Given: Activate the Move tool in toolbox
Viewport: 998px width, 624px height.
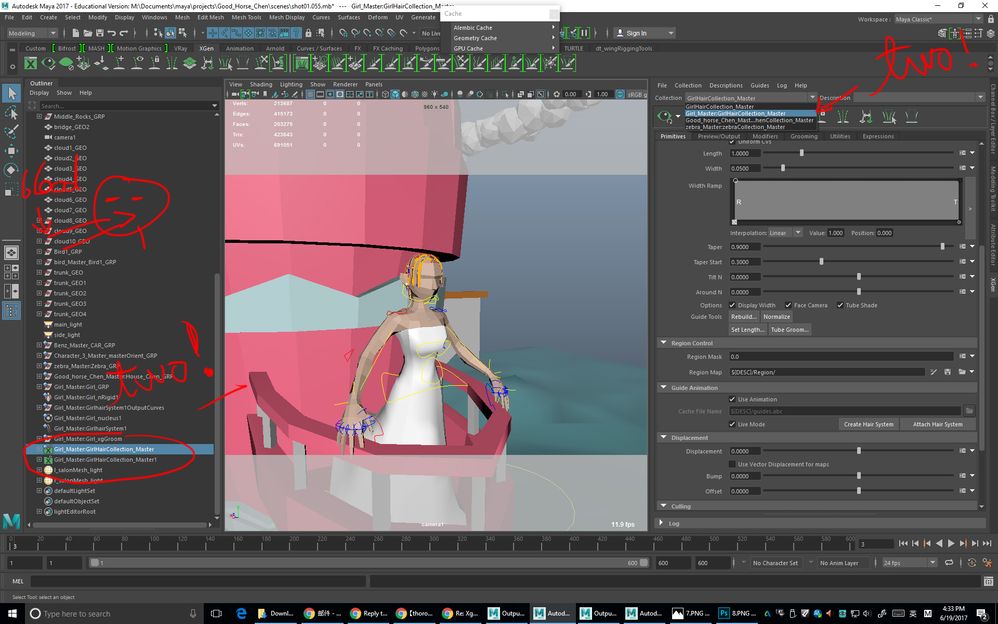Looking at the screenshot, I should point(11,151).
